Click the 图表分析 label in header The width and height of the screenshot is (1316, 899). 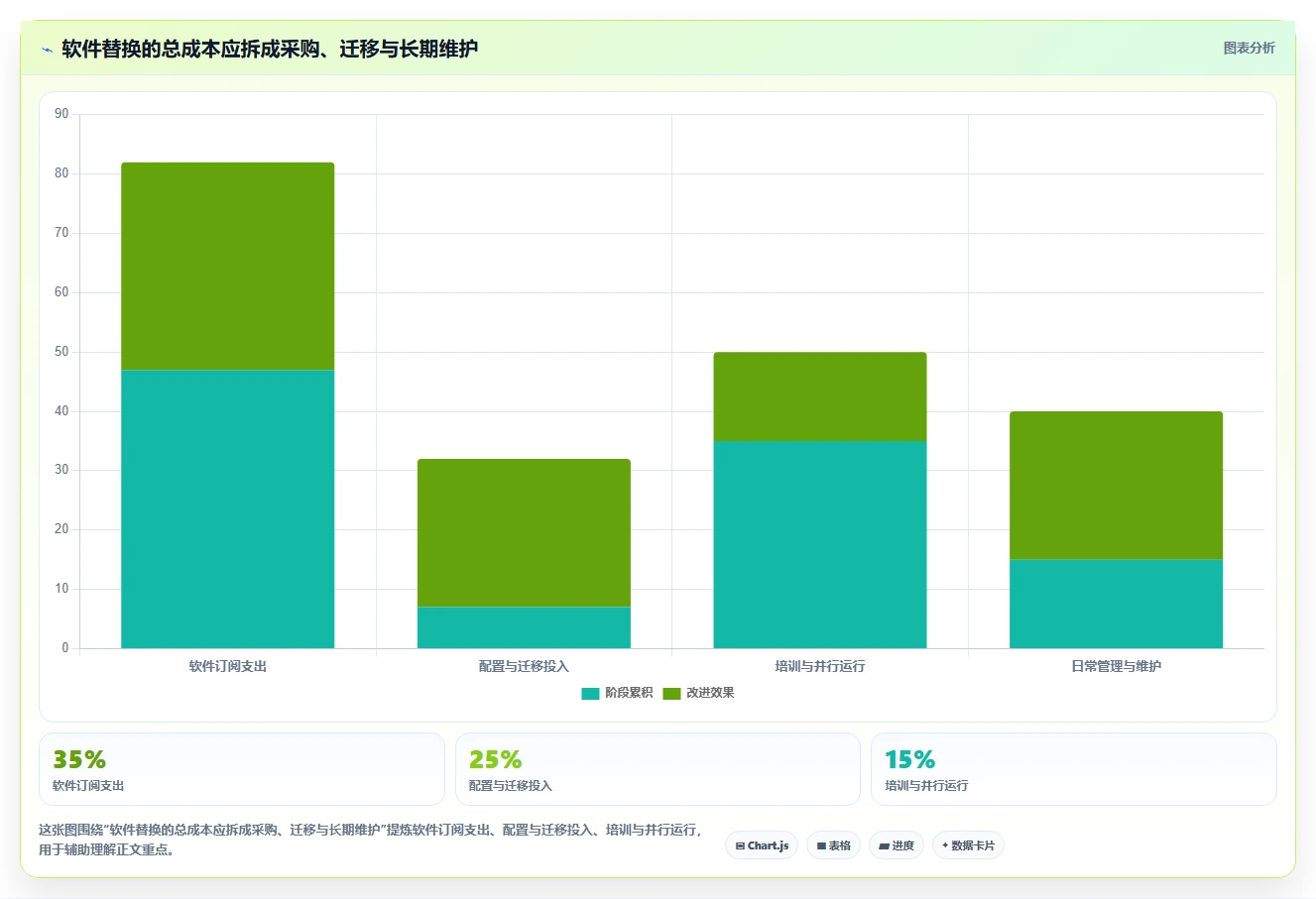1249,48
